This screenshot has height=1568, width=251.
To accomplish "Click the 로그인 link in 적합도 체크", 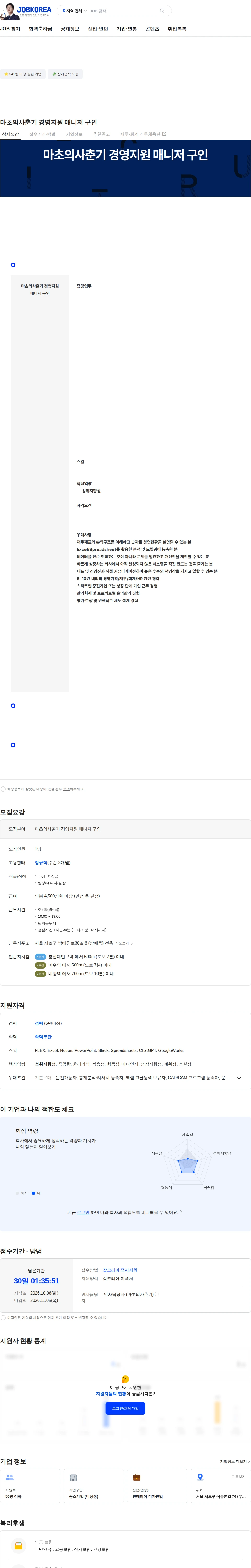I will point(83,1212).
